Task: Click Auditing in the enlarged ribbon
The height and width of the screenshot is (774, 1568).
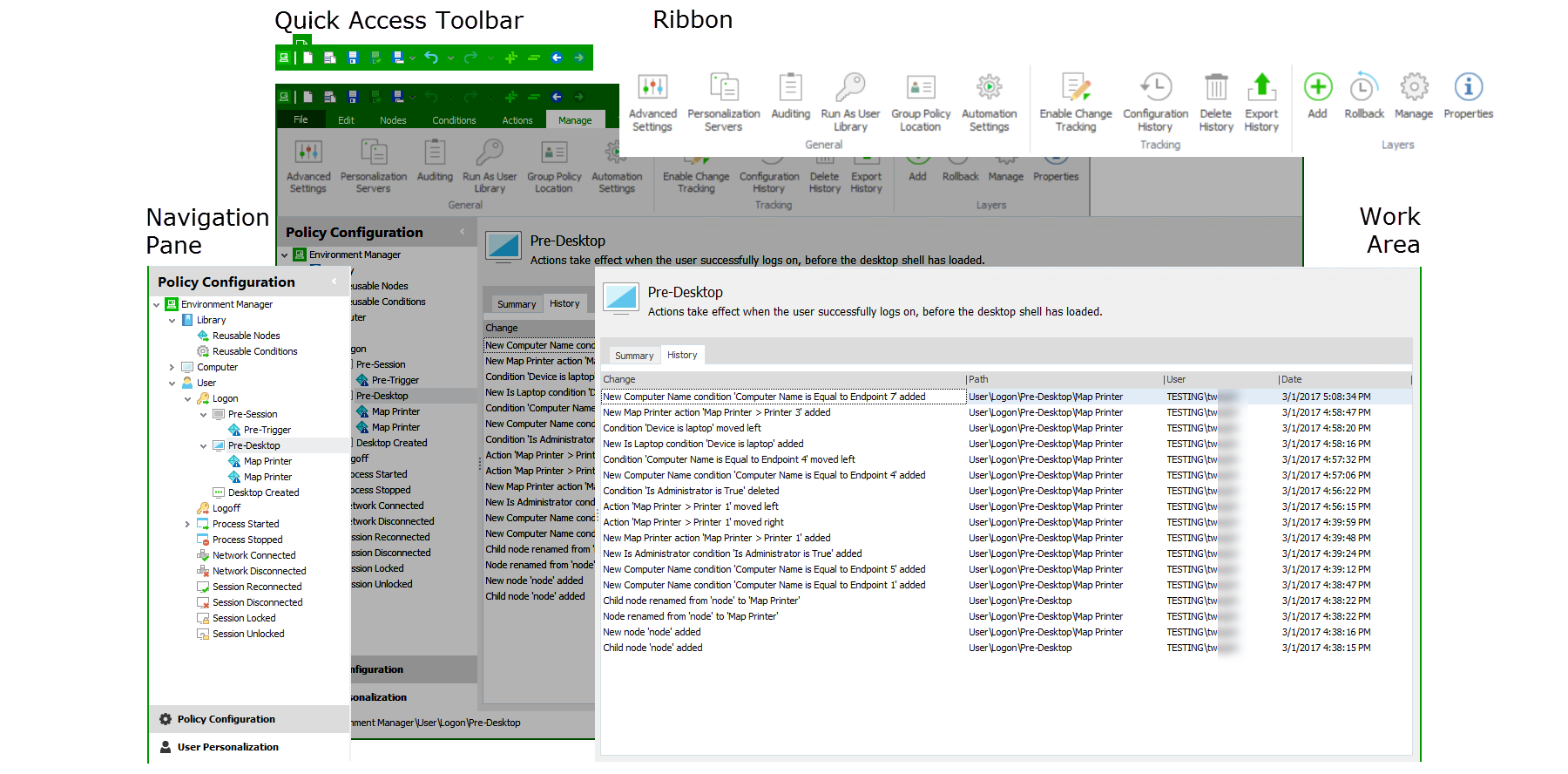Action: pos(790,98)
